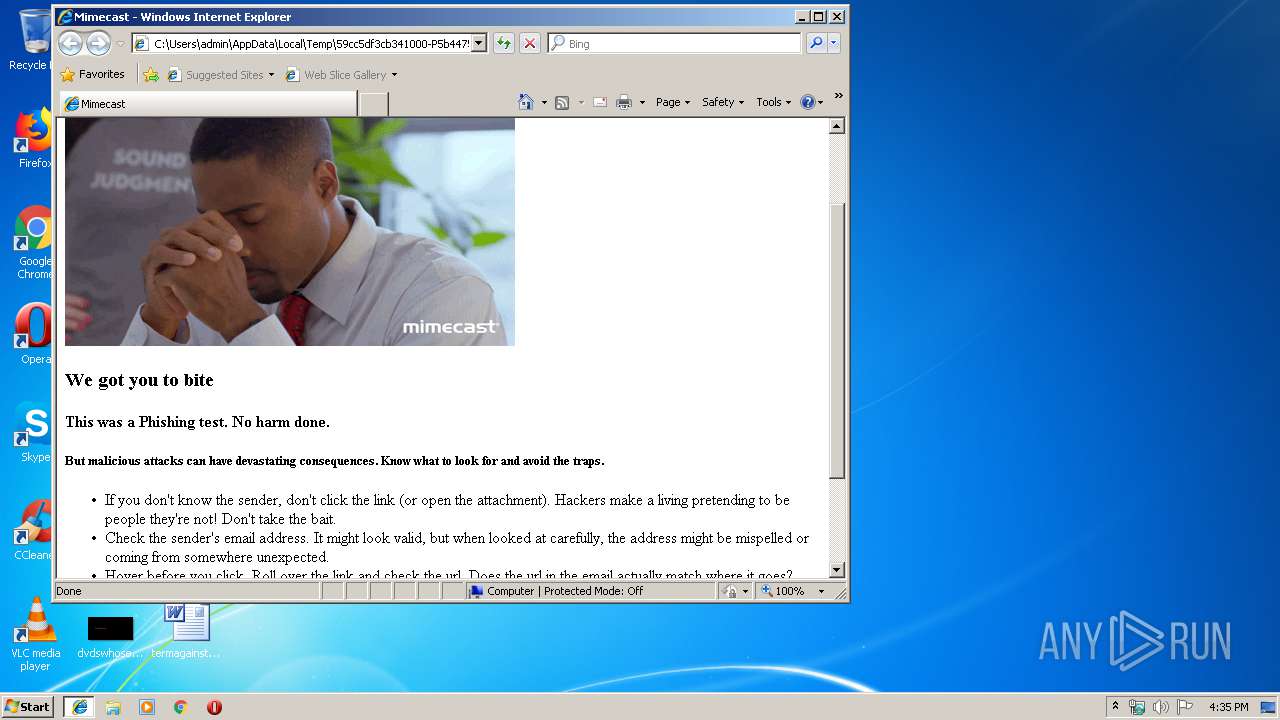The height and width of the screenshot is (720, 1280).
Task: Open the Safety menu
Action: click(x=723, y=102)
